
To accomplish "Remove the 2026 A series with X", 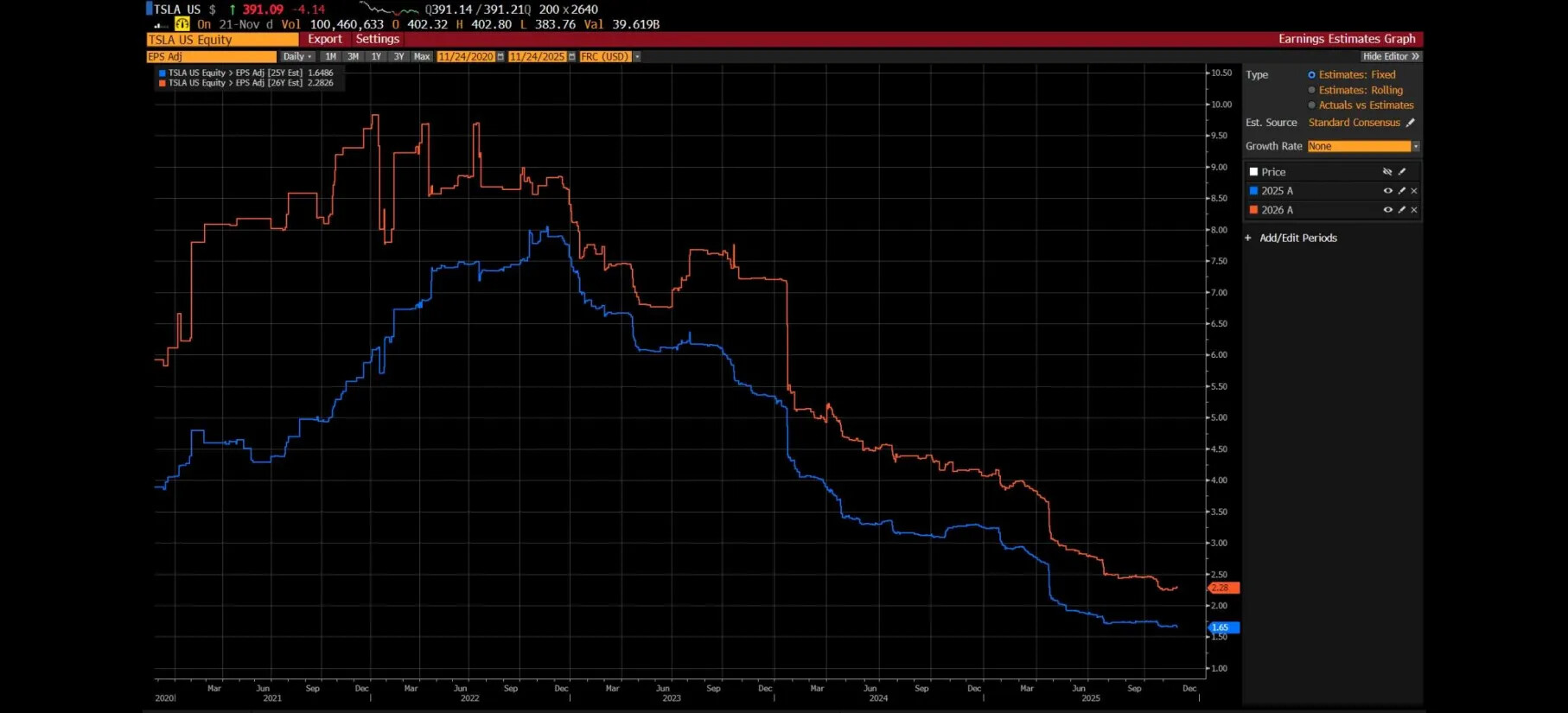I will (1414, 210).
